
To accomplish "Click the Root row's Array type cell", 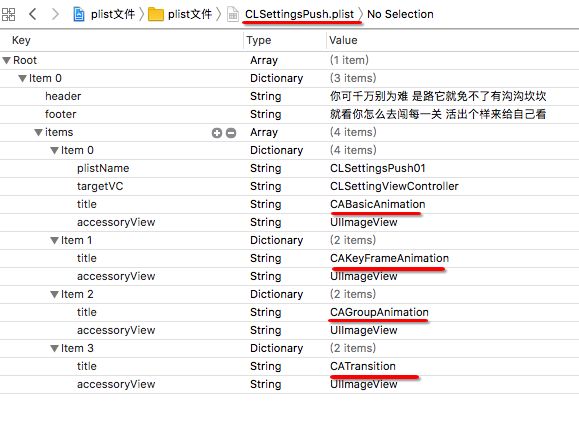I will [x=264, y=60].
